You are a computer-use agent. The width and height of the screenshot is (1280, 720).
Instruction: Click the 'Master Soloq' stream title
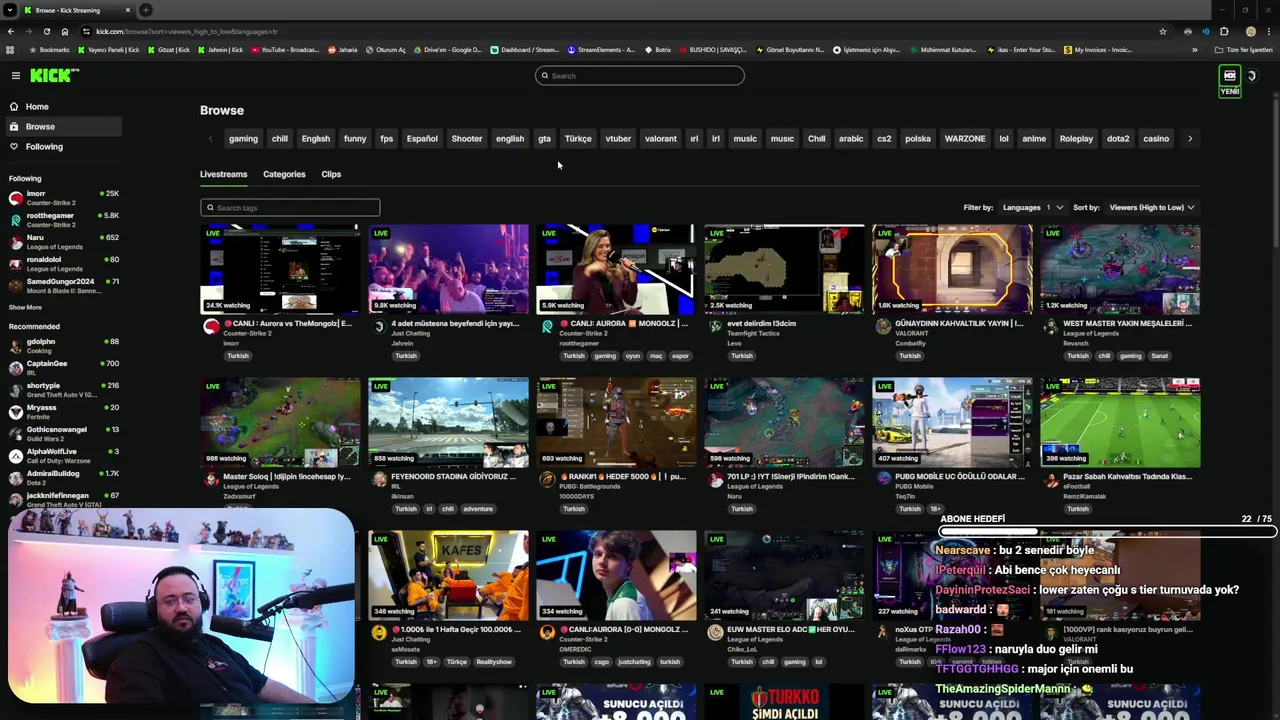click(287, 477)
